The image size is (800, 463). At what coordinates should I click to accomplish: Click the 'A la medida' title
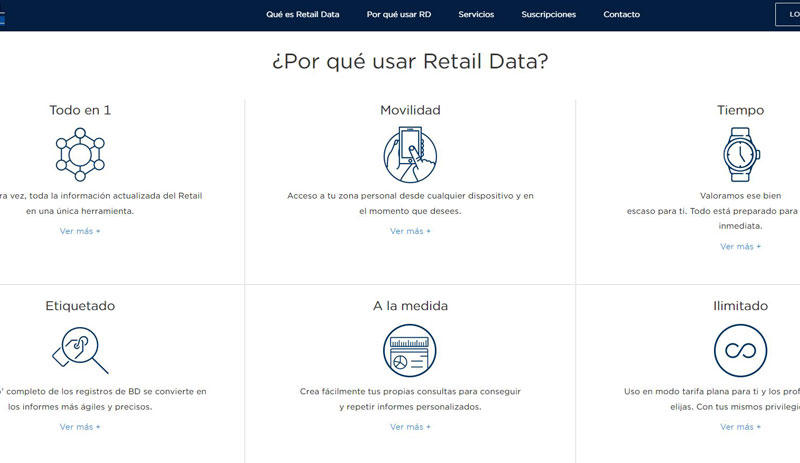[x=410, y=306]
